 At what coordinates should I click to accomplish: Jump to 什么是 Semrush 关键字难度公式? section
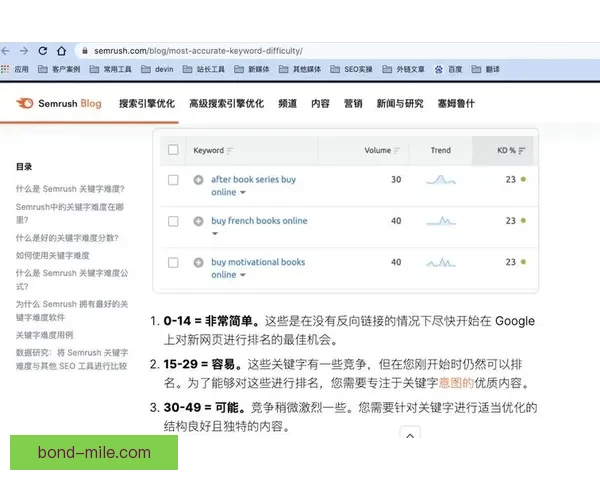point(72,279)
